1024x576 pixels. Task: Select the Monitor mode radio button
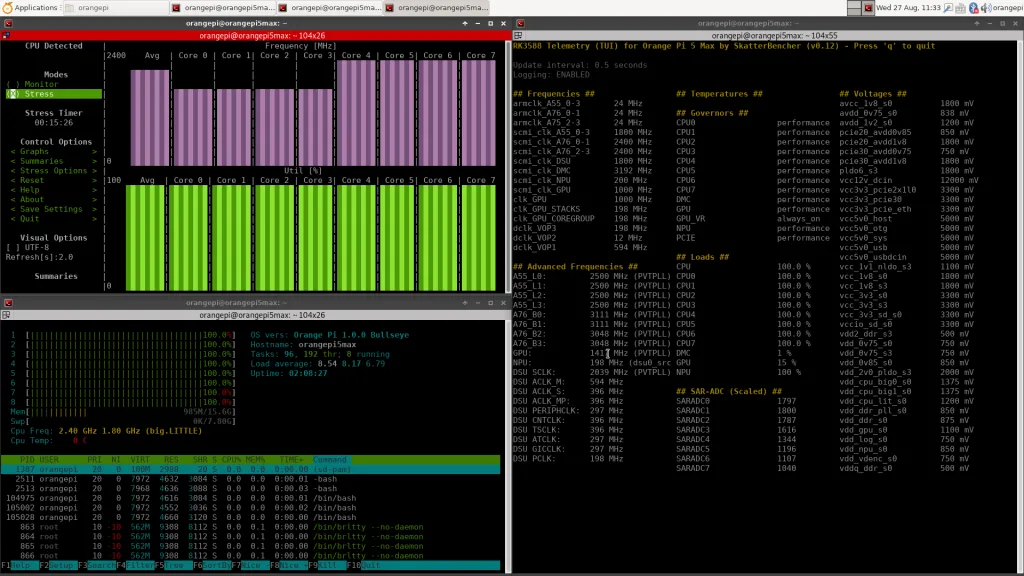pyautogui.click(x=12, y=84)
